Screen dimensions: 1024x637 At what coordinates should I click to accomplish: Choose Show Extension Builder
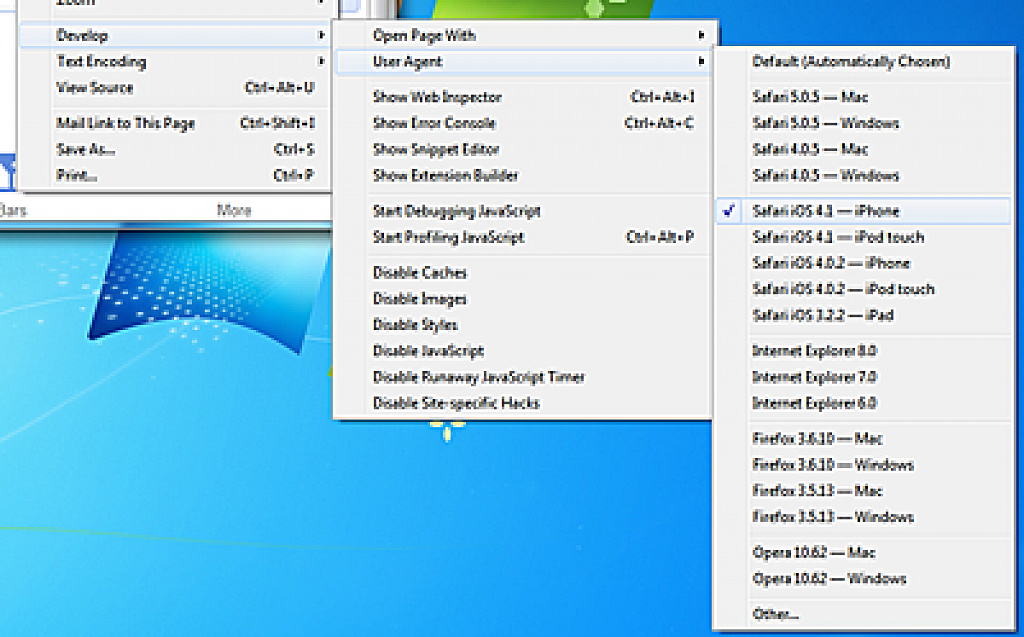[x=522, y=175]
